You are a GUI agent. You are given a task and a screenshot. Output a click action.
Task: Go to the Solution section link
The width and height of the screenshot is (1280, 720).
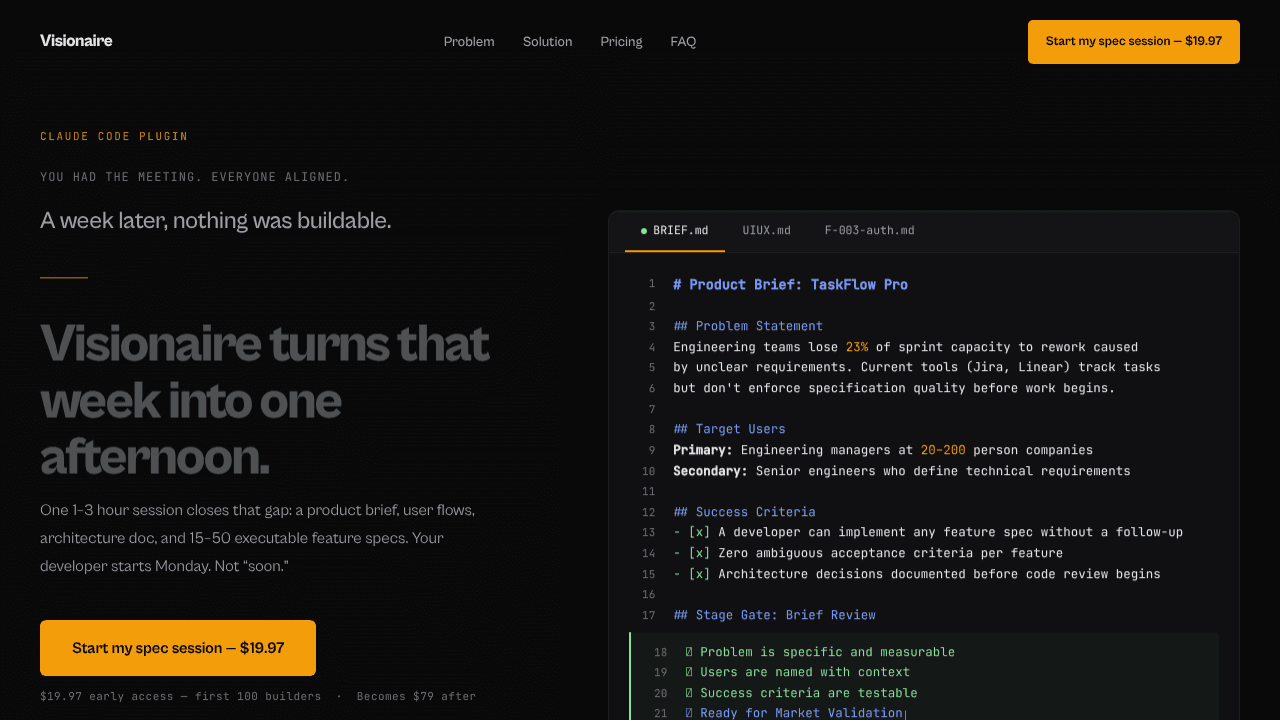click(x=548, y=42)
